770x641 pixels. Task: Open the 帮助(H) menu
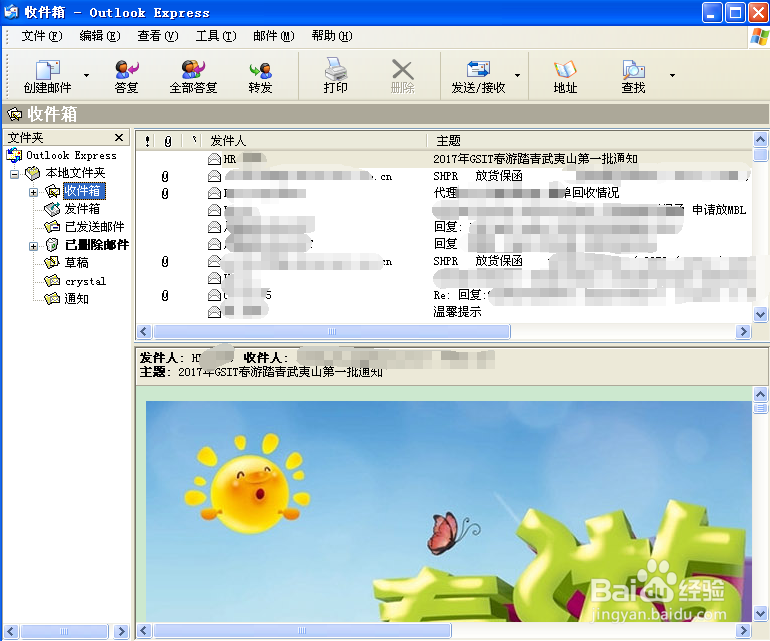(x=332, y=36)
